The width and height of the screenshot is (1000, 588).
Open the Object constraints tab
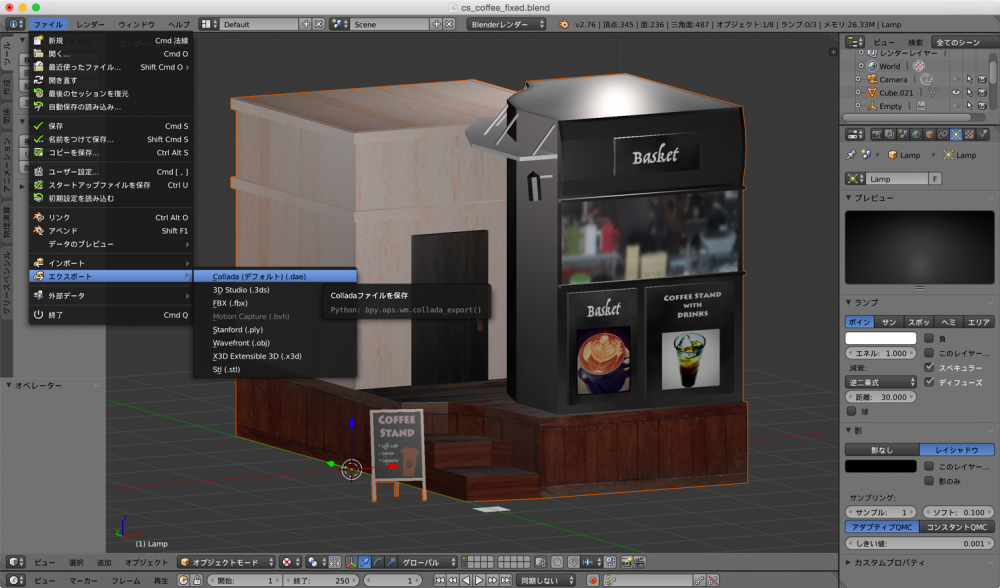943,133
